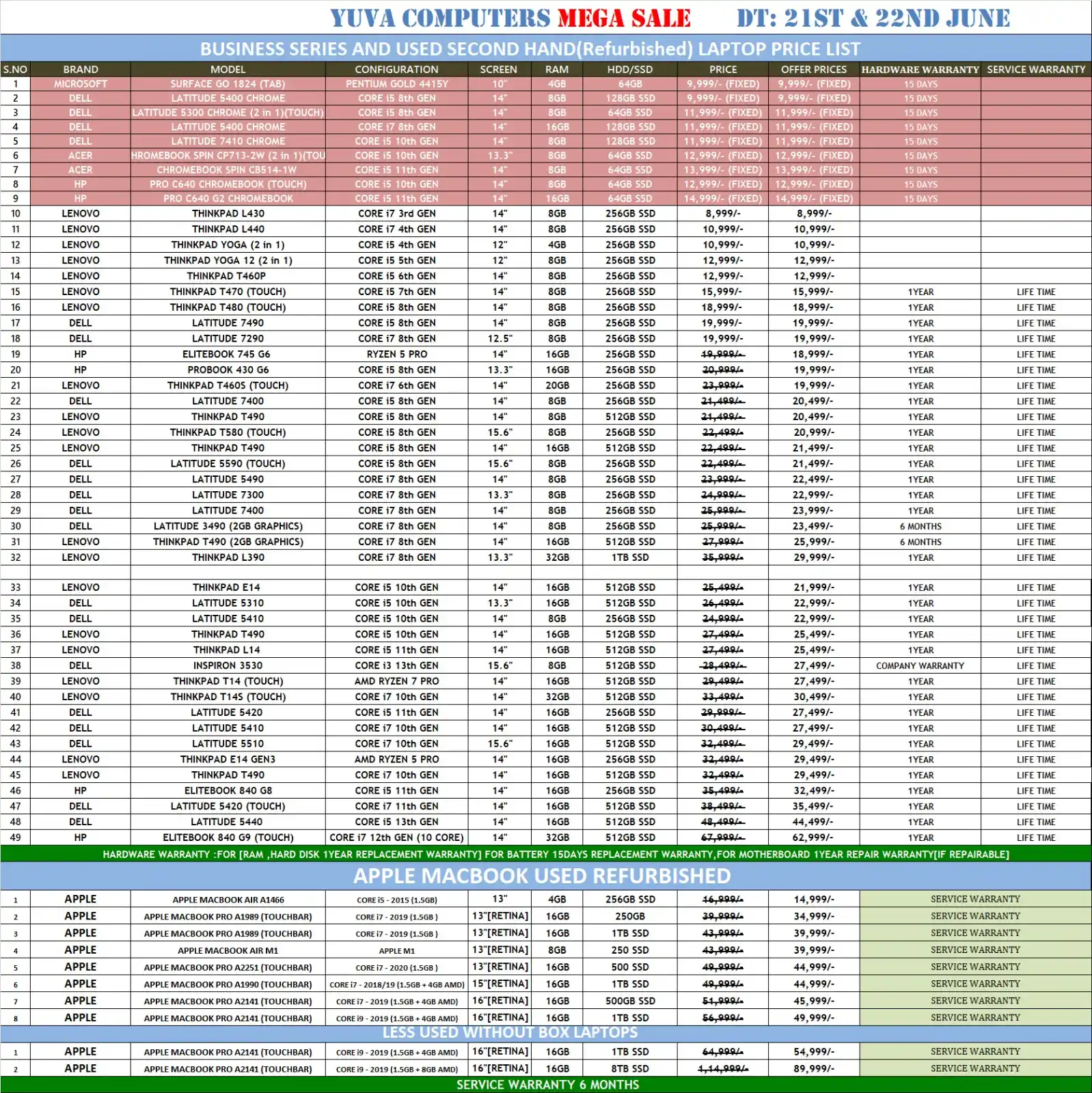Select 'RYZEN 5 PRO' in the ELITEBOOK 745 G6 row

397,355
